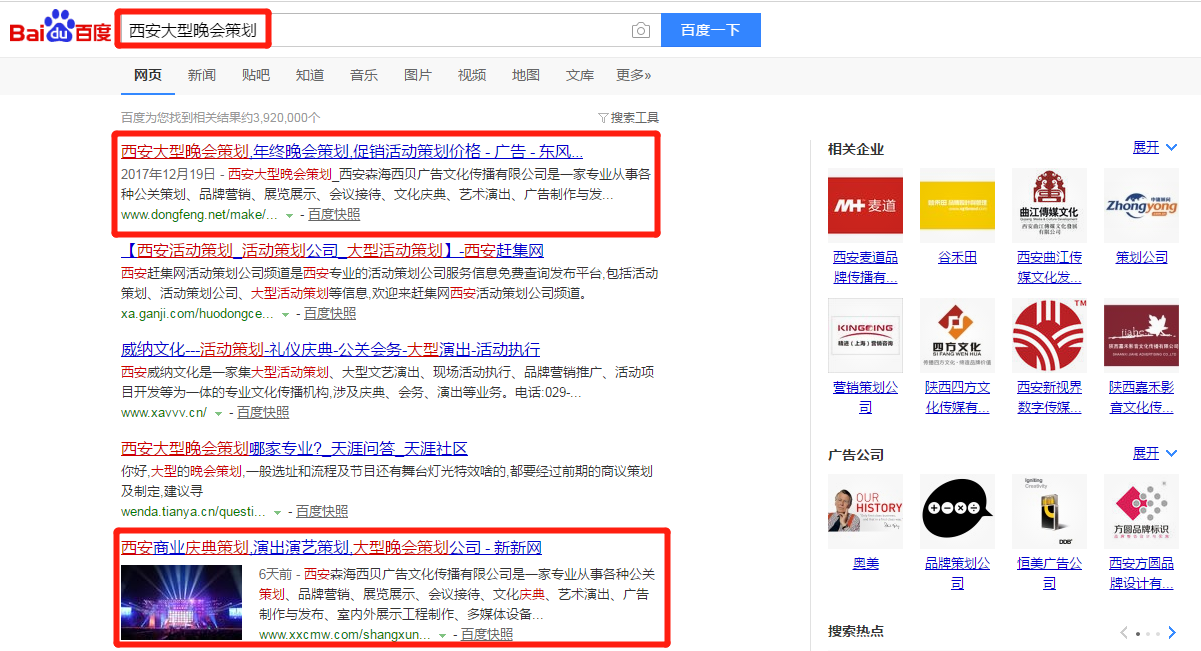1201x651 pixels.
Task: Expand arrow beside xa.ganji.com URL
Action: pos(285,314)
